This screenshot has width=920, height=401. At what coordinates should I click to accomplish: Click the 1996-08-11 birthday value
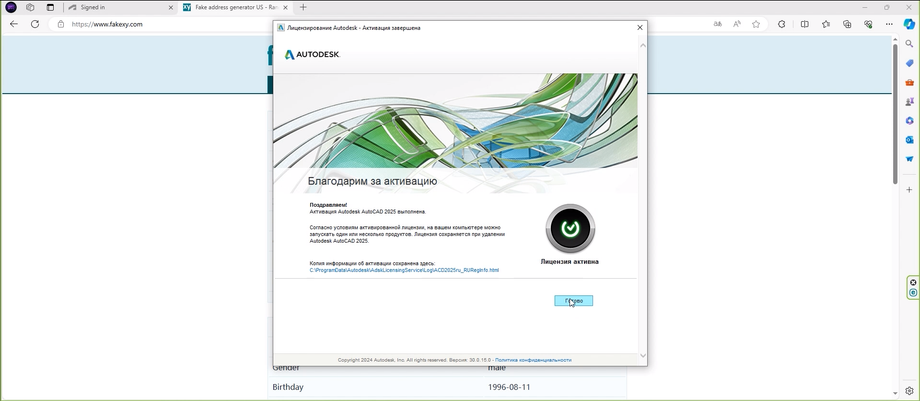tap(508, 387)
